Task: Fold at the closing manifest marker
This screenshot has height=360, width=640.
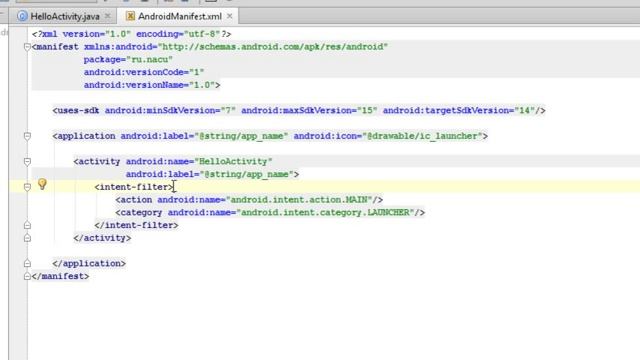Action: pos(27,276)
